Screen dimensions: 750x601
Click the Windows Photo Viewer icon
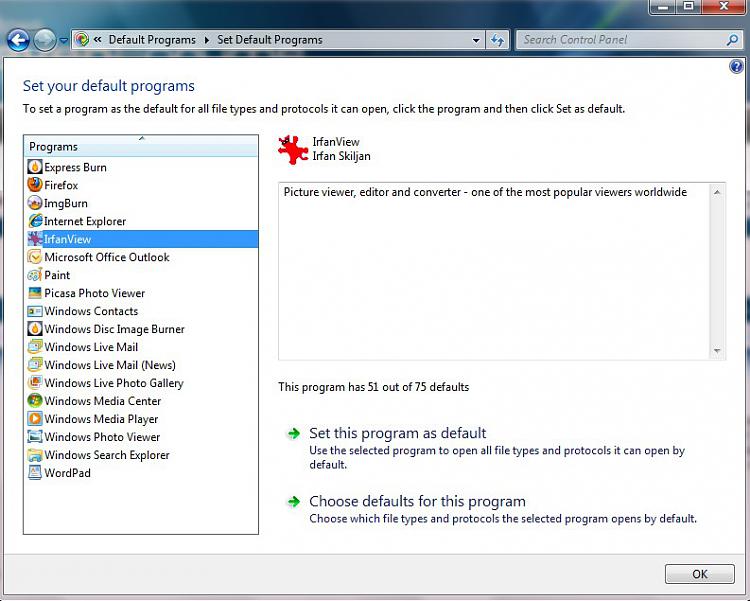[x=34, y=436]
